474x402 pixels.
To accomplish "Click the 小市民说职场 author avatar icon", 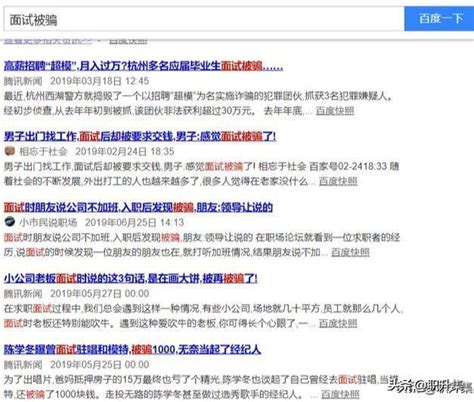I will click(x=10, y=222).
